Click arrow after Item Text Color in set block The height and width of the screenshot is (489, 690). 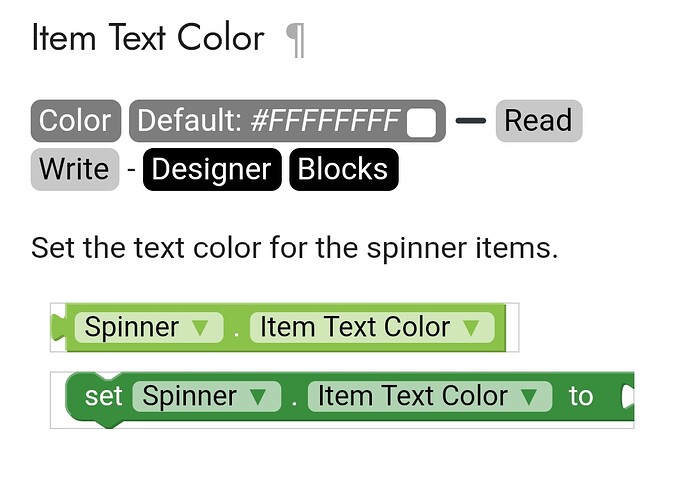(529, 397)
